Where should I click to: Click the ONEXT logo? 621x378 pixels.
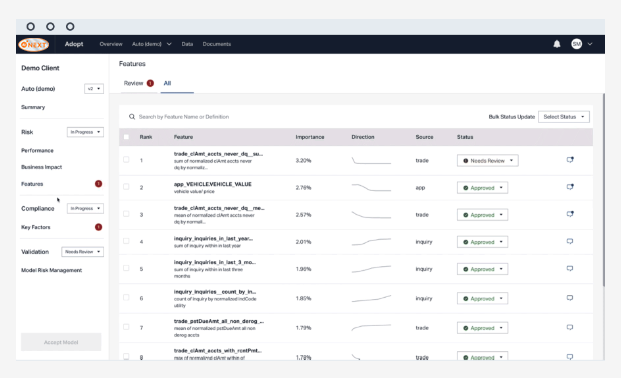pyautogui.click(x=34, y=44)
